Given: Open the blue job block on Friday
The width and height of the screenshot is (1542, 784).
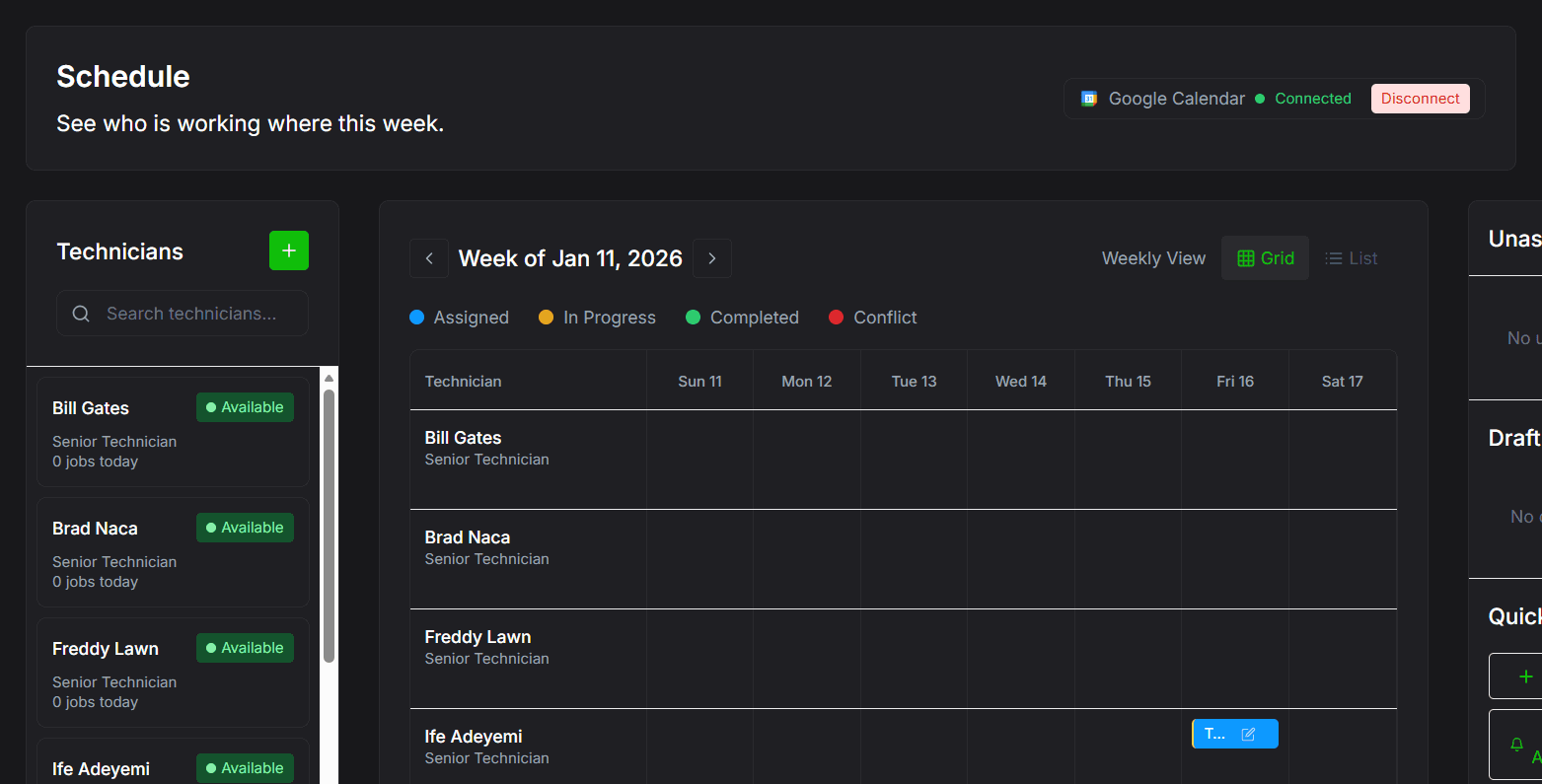Looking at the screenshot, I should 1214,734.
